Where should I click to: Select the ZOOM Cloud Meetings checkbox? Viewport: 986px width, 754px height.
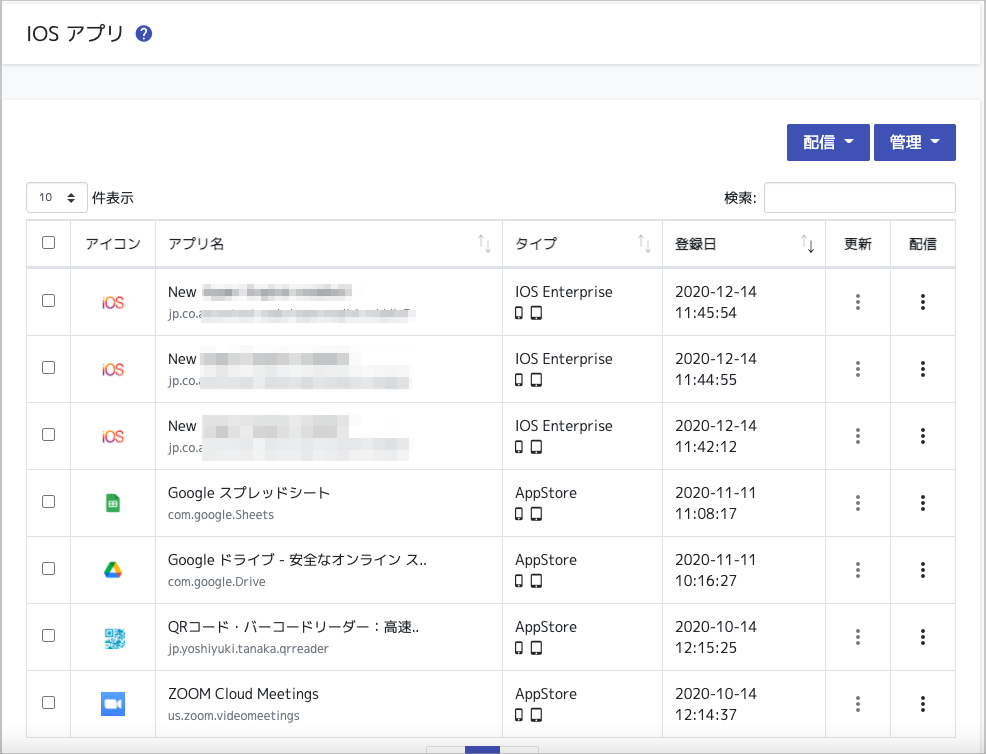tap(48, 702)
